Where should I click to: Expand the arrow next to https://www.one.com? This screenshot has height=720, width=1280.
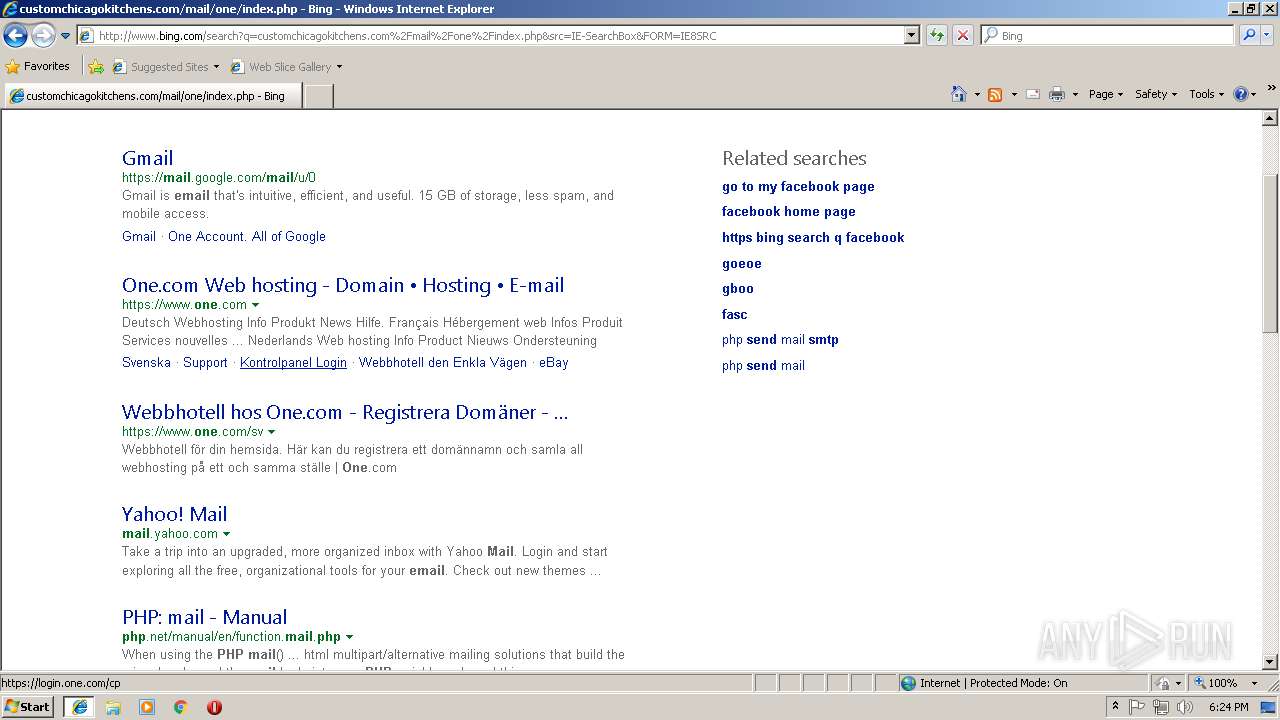tap(256, 305)
